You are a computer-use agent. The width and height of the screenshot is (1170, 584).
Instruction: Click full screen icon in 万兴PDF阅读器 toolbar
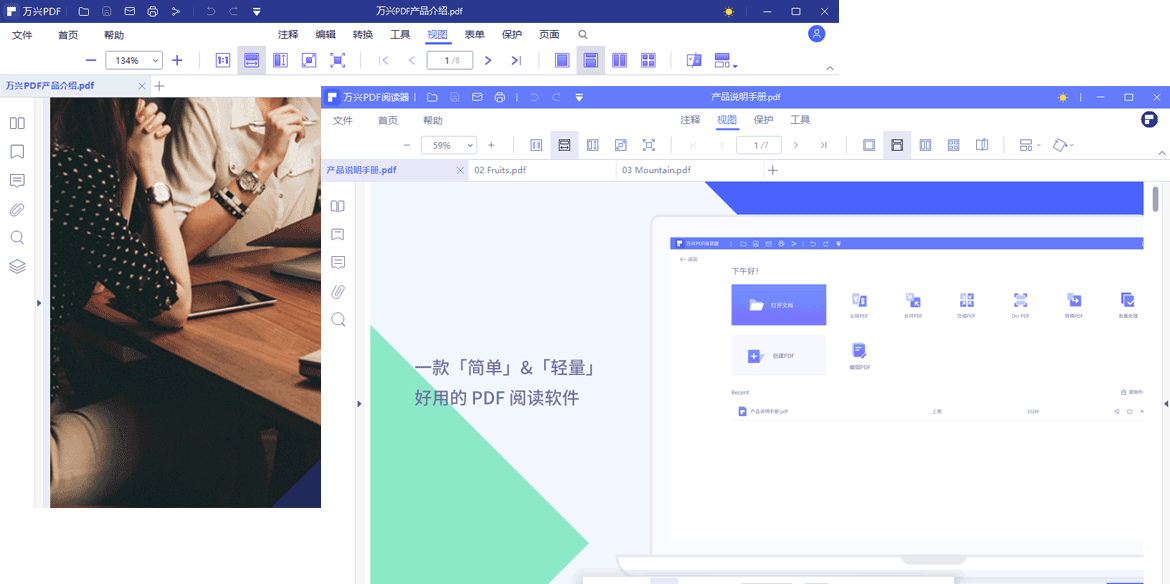pyautogui.click(x=649, y=145)
